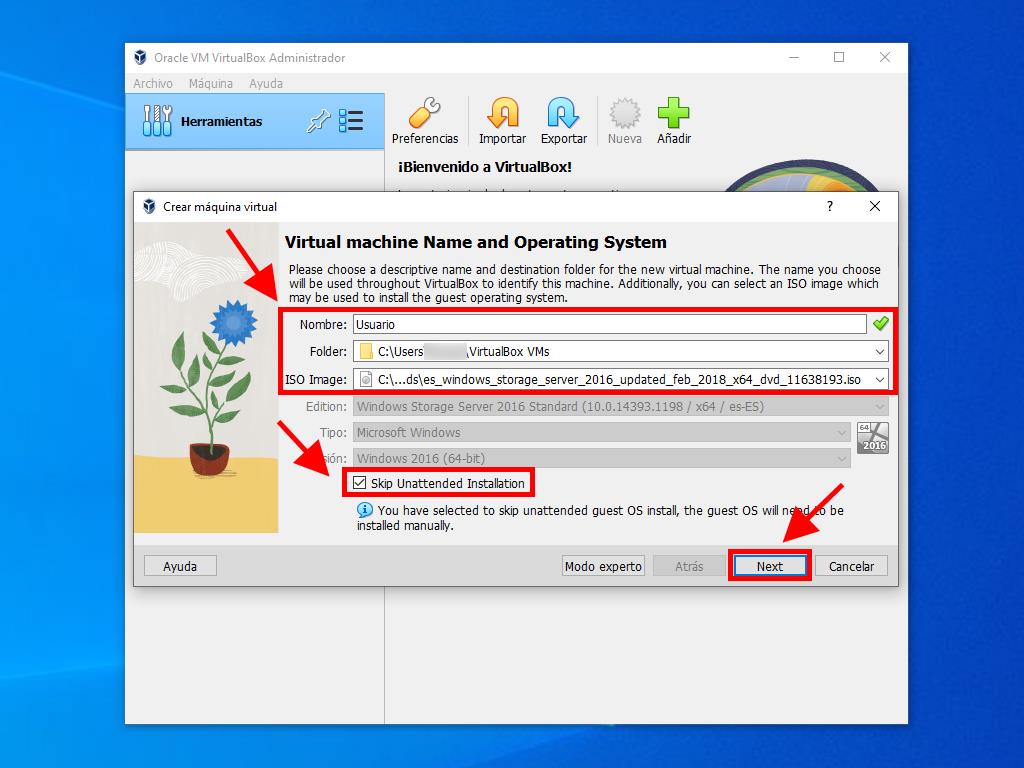Switch to Modo experto
Image resolution: width=1024 pixels, height=768 pixels.
603,566
